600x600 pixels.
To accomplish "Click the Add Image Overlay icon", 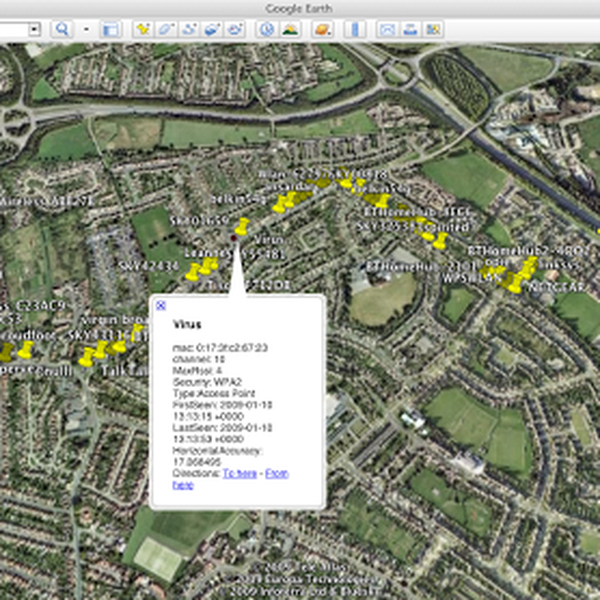I will click(x=211, y=29).
